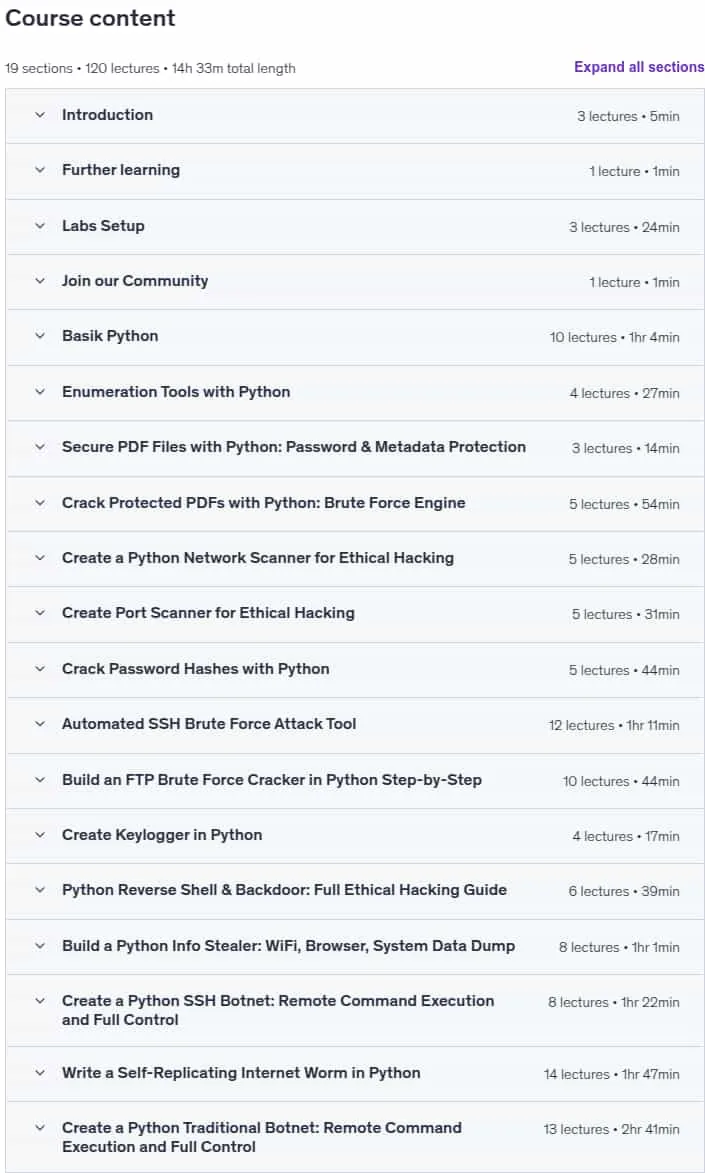
Task: Expand Basik Python section chevron
Action: [40, 337]
